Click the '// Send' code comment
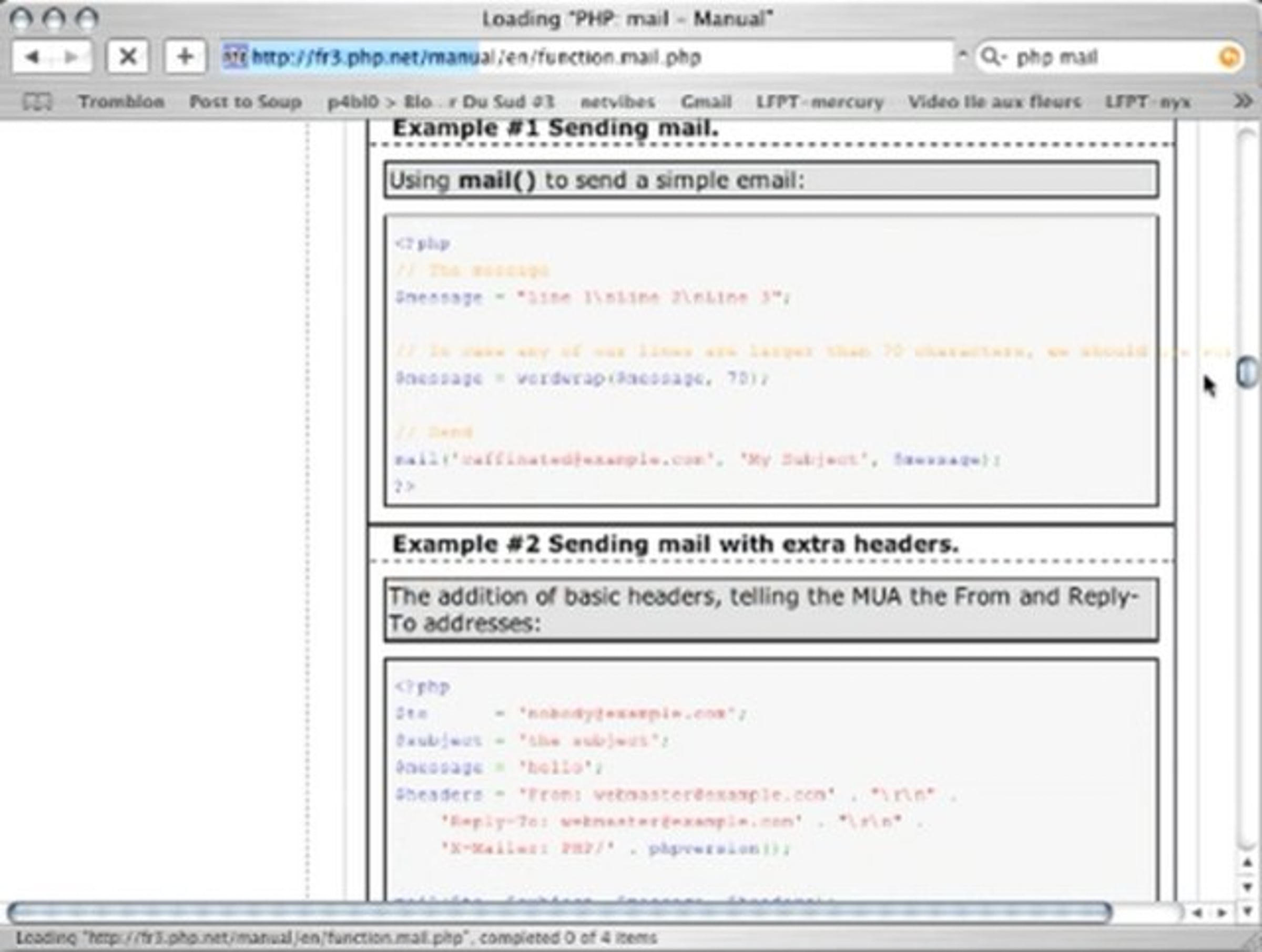Image resolution: width=1262 pixels, height=952 pixels. click(x=434, y=432)
